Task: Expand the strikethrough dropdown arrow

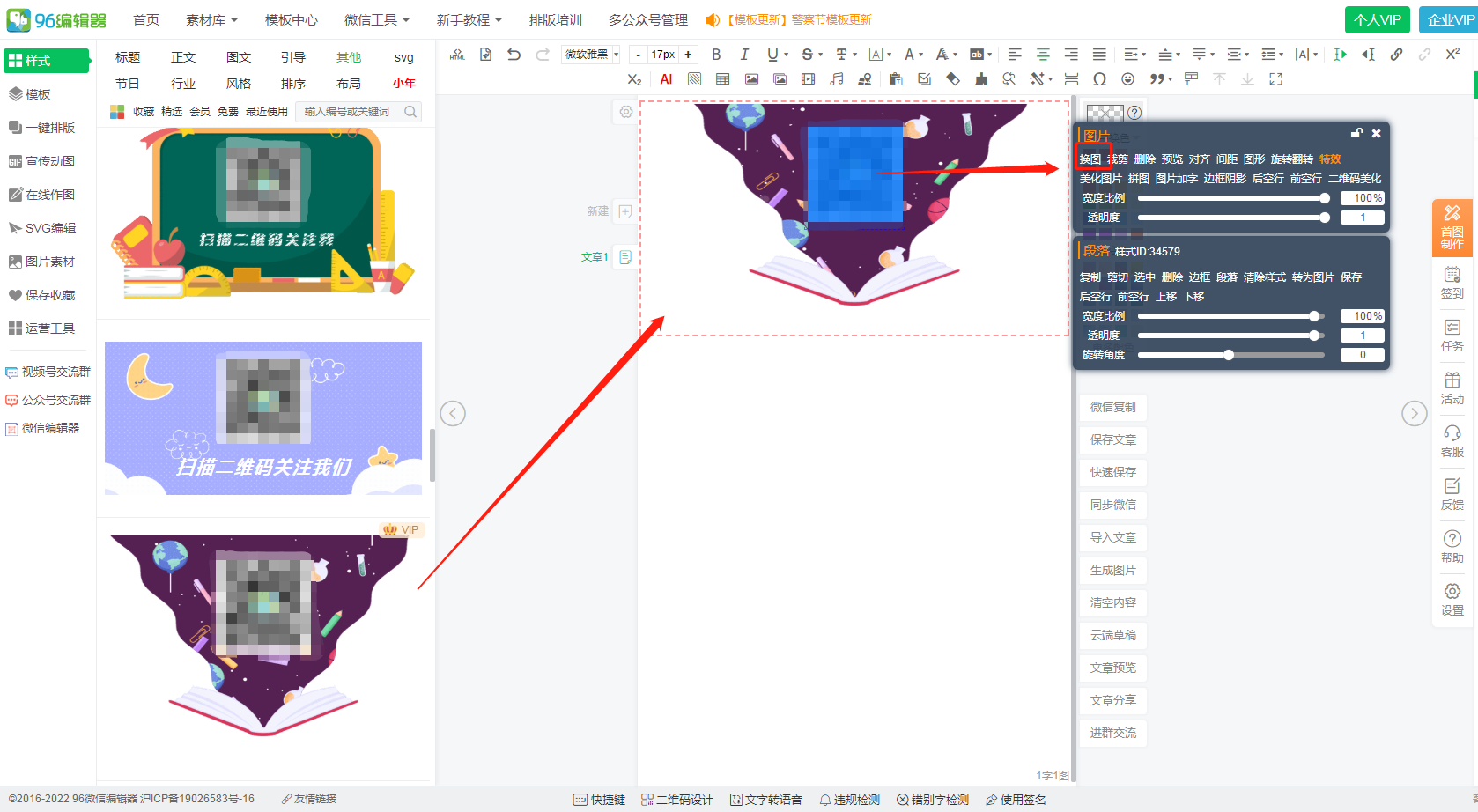Action: pyautogui.click(x=820, y=55)
